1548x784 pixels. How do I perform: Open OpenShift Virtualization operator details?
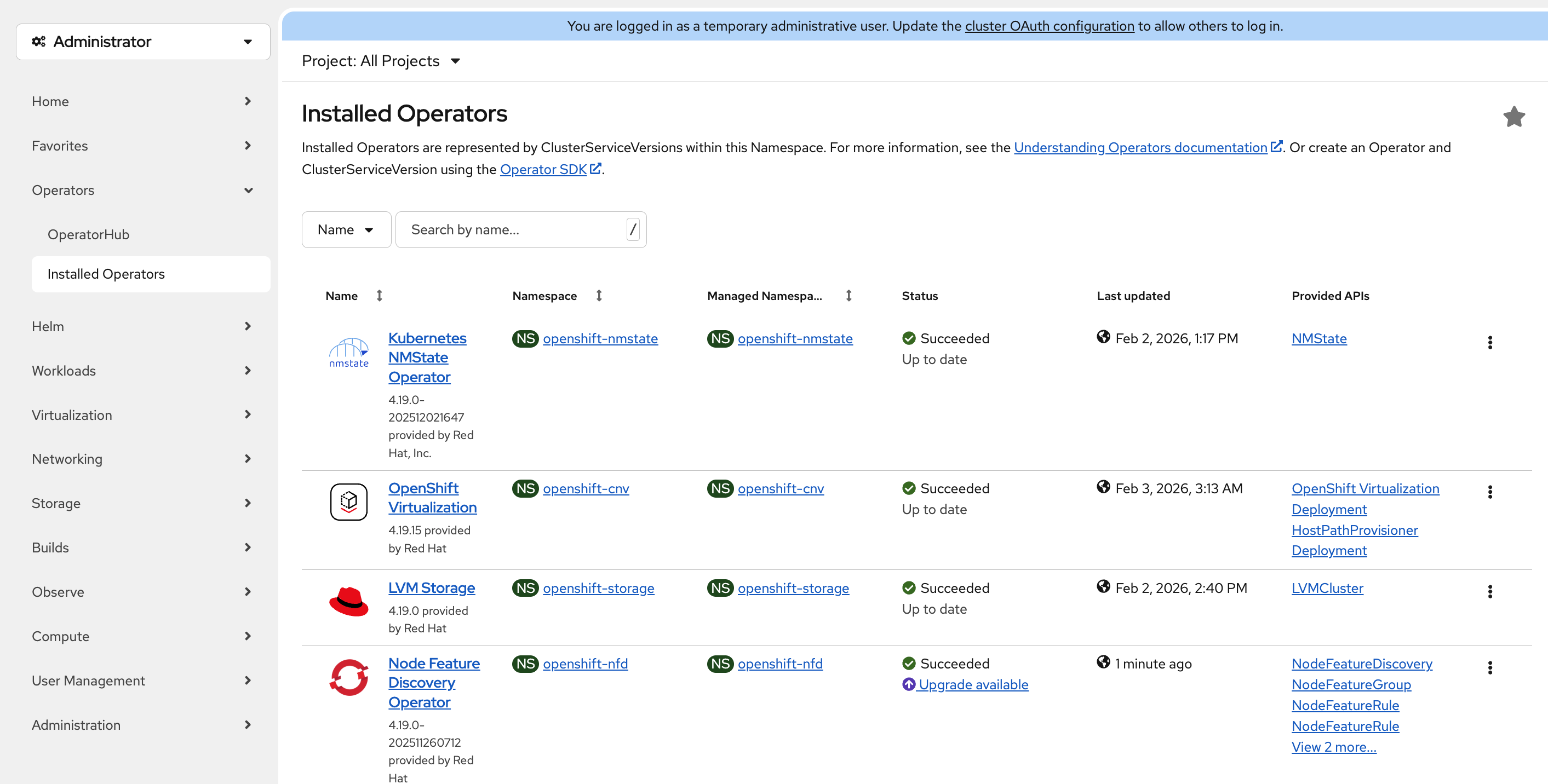432,498
